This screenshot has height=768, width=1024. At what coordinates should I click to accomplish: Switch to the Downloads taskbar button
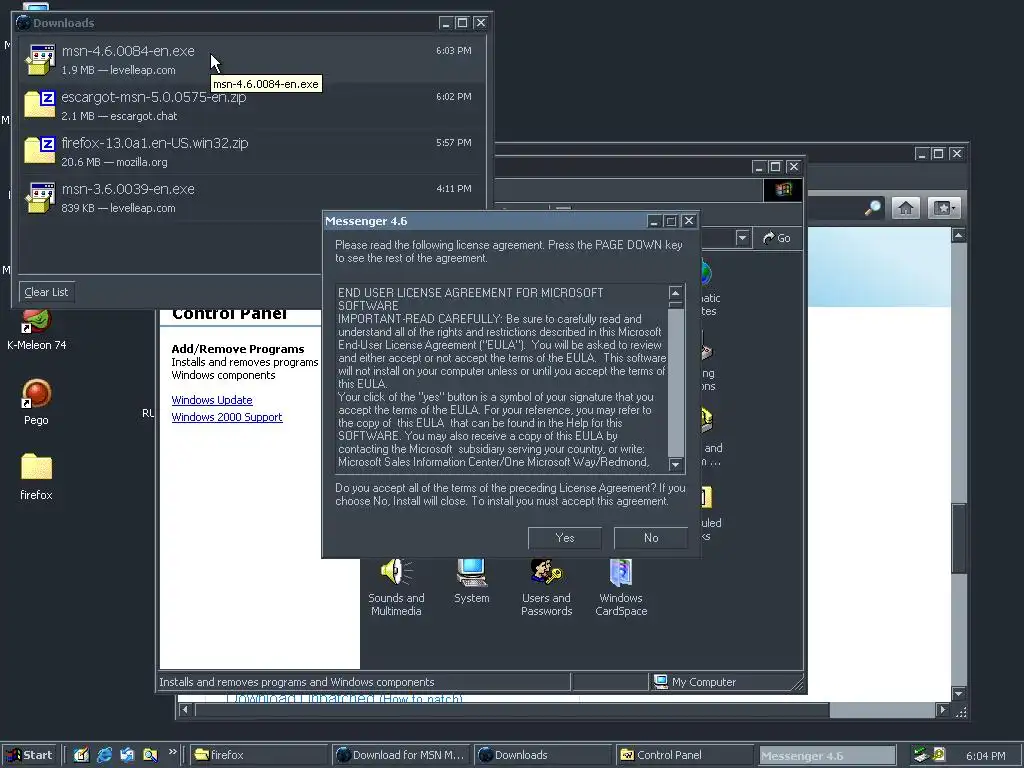point(543,755)
